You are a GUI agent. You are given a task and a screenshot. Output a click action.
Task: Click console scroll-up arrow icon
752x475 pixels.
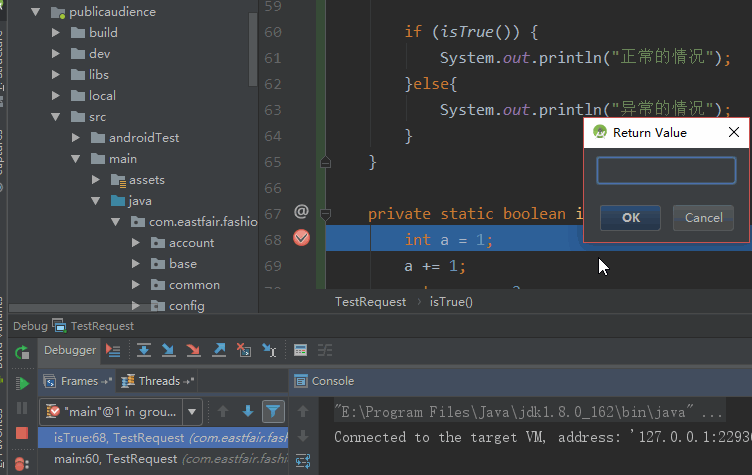click(303, 411)
